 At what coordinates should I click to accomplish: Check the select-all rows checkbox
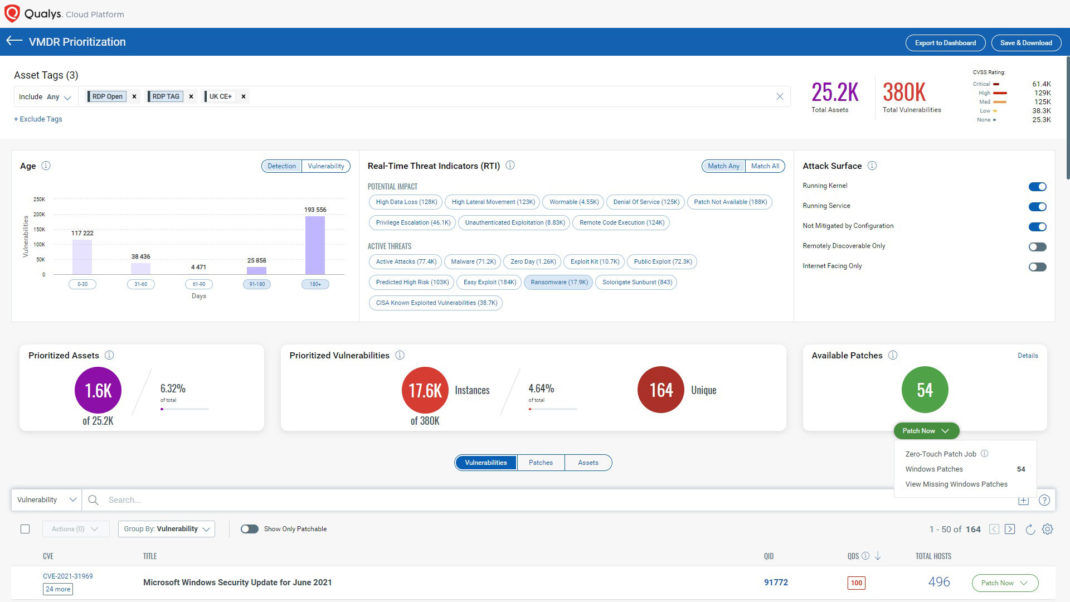tap(25, 529)
